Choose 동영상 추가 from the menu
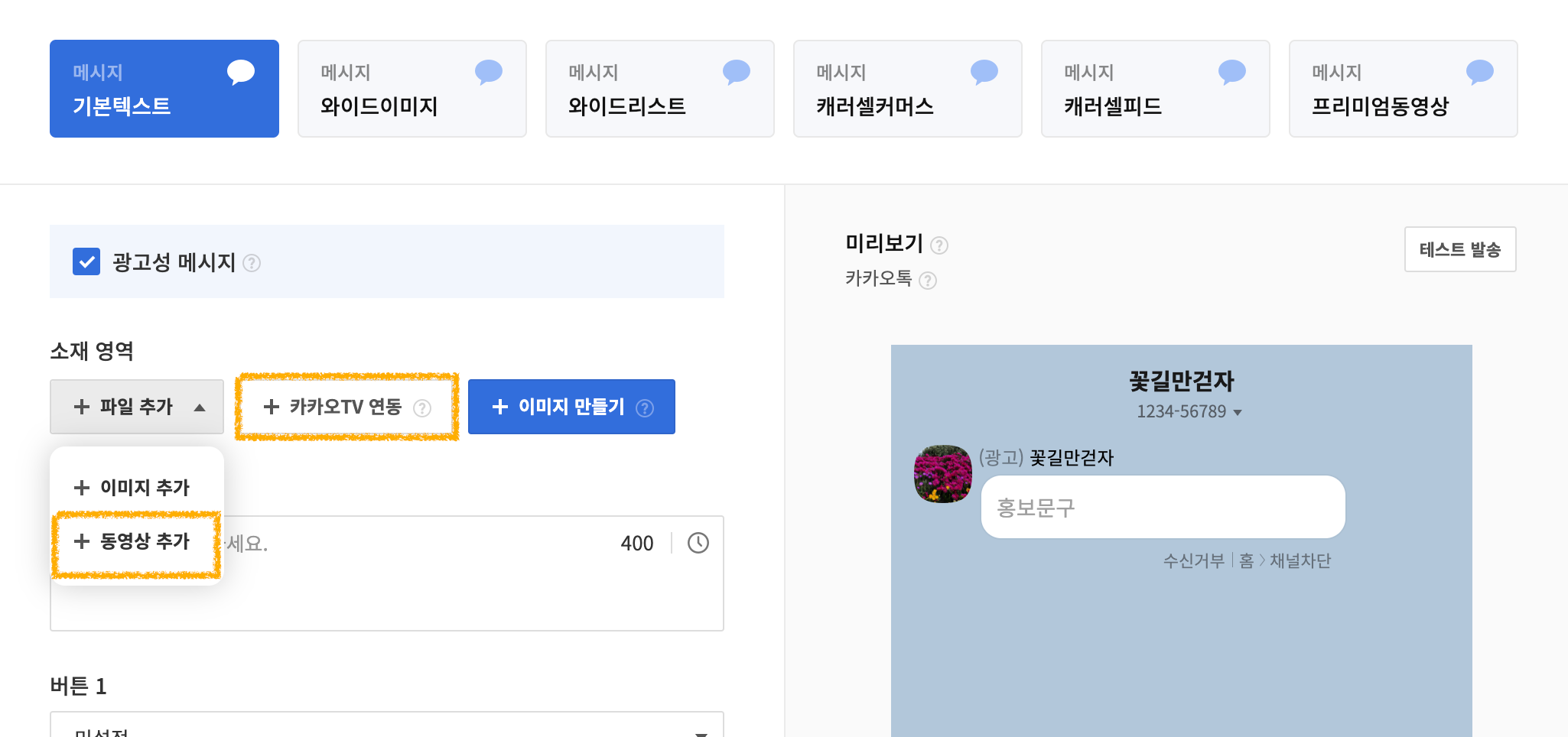The height and width of the screenshot is (737, 1568). 132,541
